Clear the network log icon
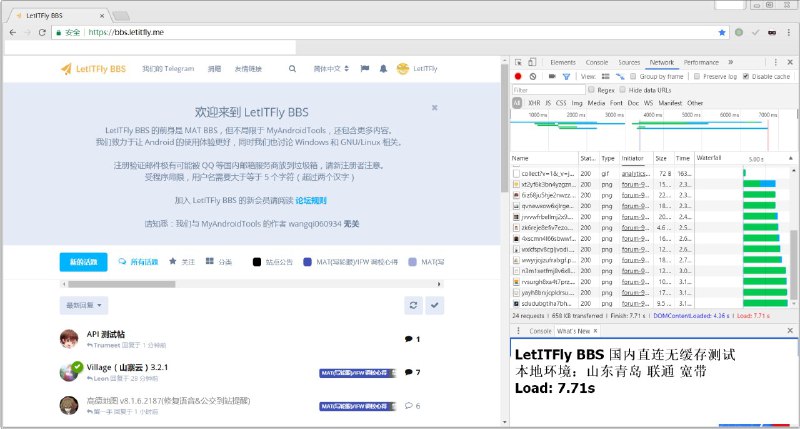Screen dimensions: 800x429 (x=533, y=77)
